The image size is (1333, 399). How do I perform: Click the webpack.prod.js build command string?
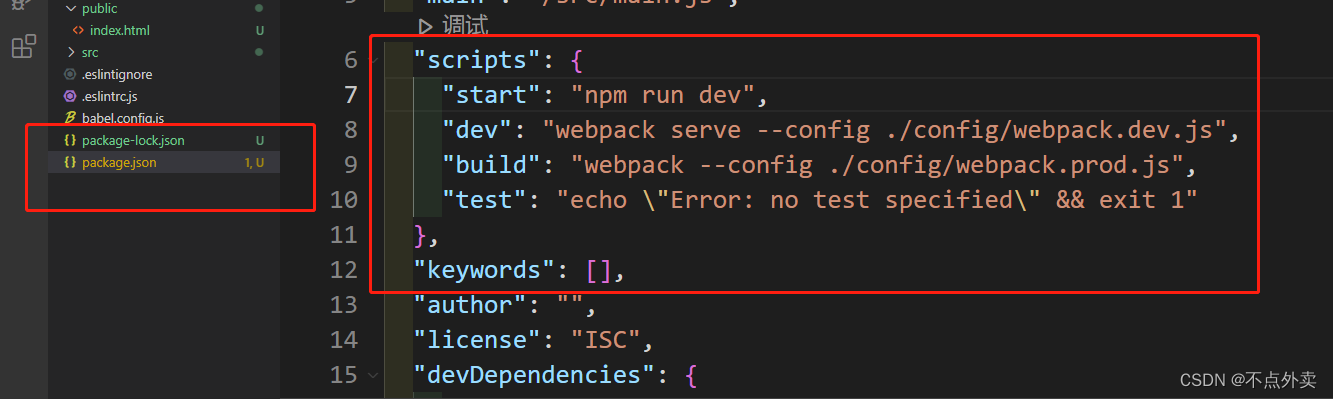coord(876,165)
